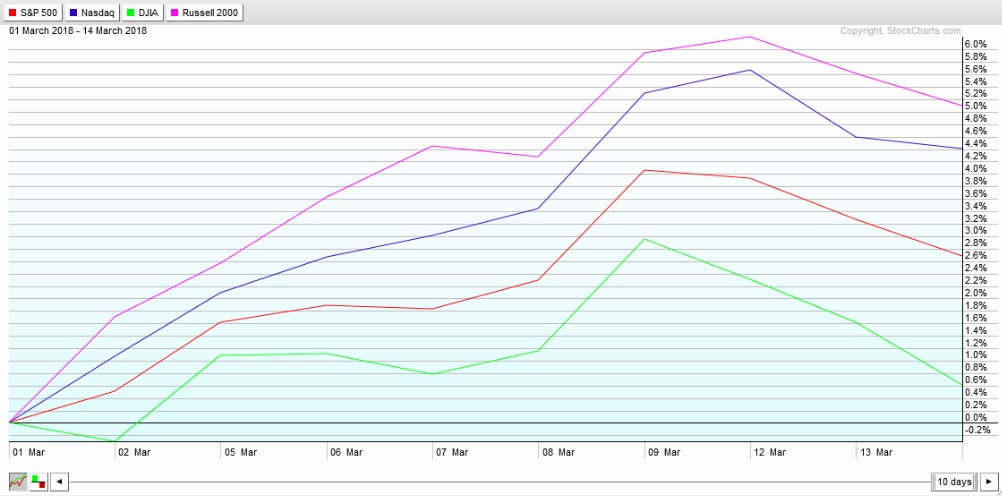The height and width of the screenshot is (496, 1002).
Task: Click the green DJIA color swatch
Action: [x=131, y=12]
